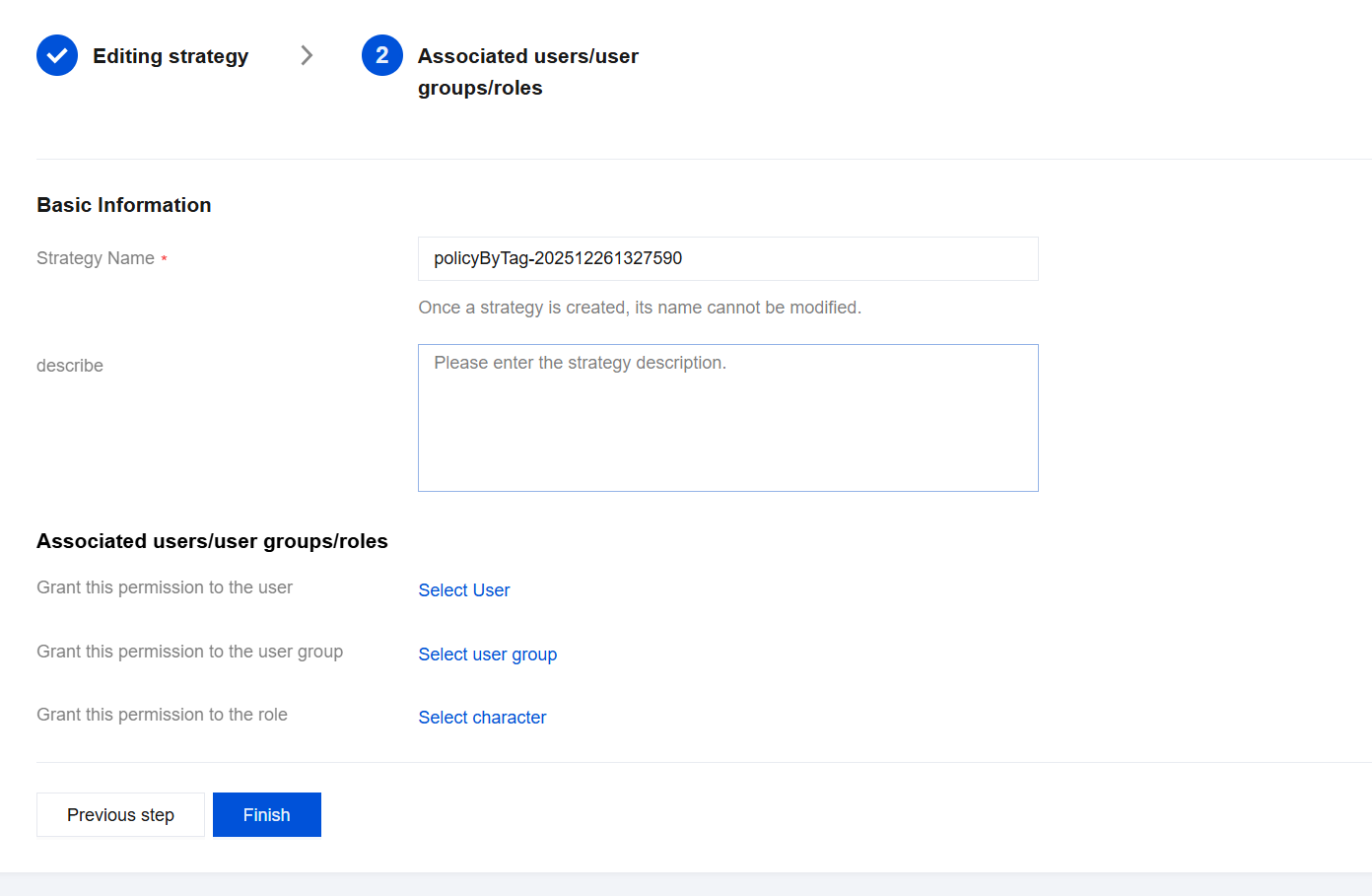The width and height of the screenshot is (1372, 896).
Task: Click the Basic Information section heading
Action: pos(124,205)
